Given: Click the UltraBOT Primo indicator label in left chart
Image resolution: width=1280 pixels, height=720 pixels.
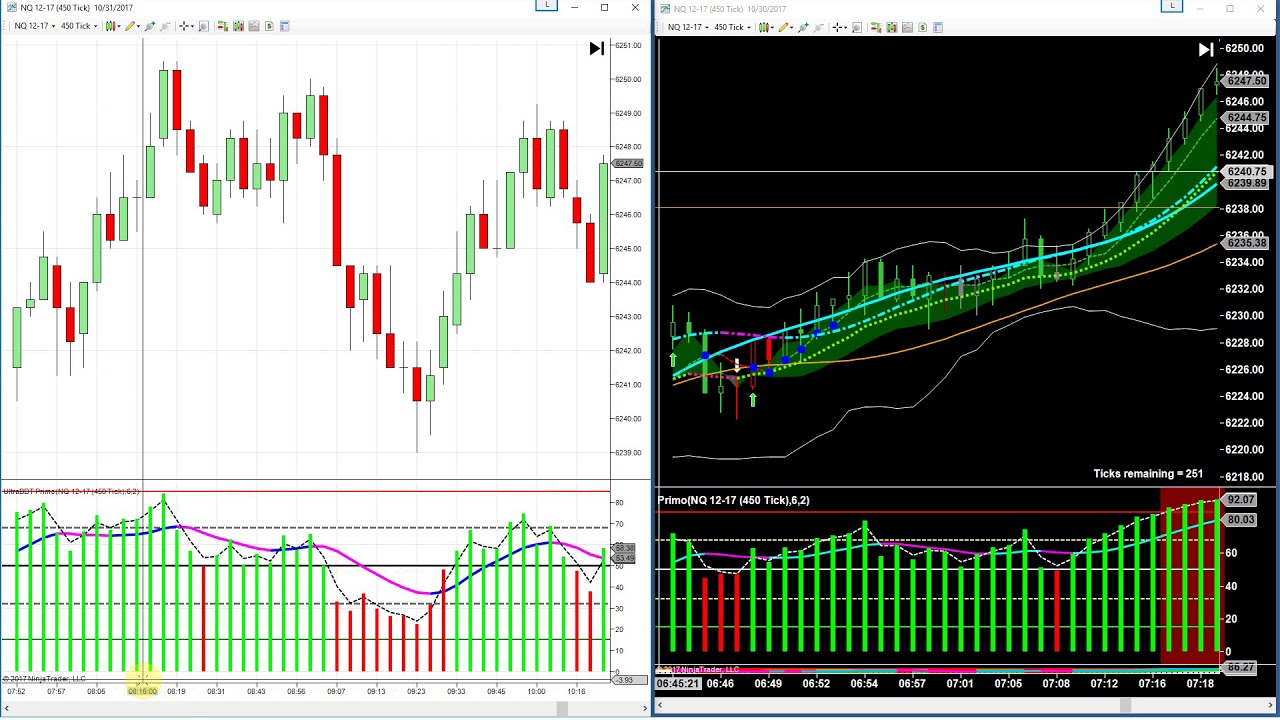Looking at the screenshot, I should tap(71, 492).
